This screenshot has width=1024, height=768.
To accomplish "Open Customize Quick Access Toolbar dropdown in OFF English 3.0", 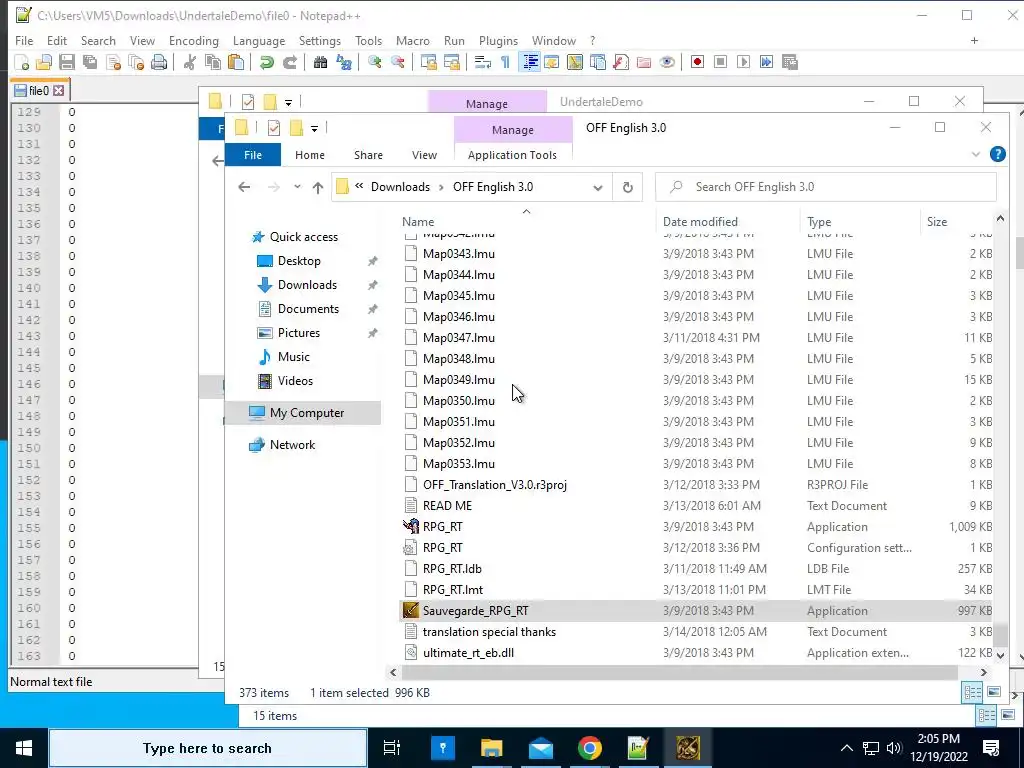I will point(314,128).
